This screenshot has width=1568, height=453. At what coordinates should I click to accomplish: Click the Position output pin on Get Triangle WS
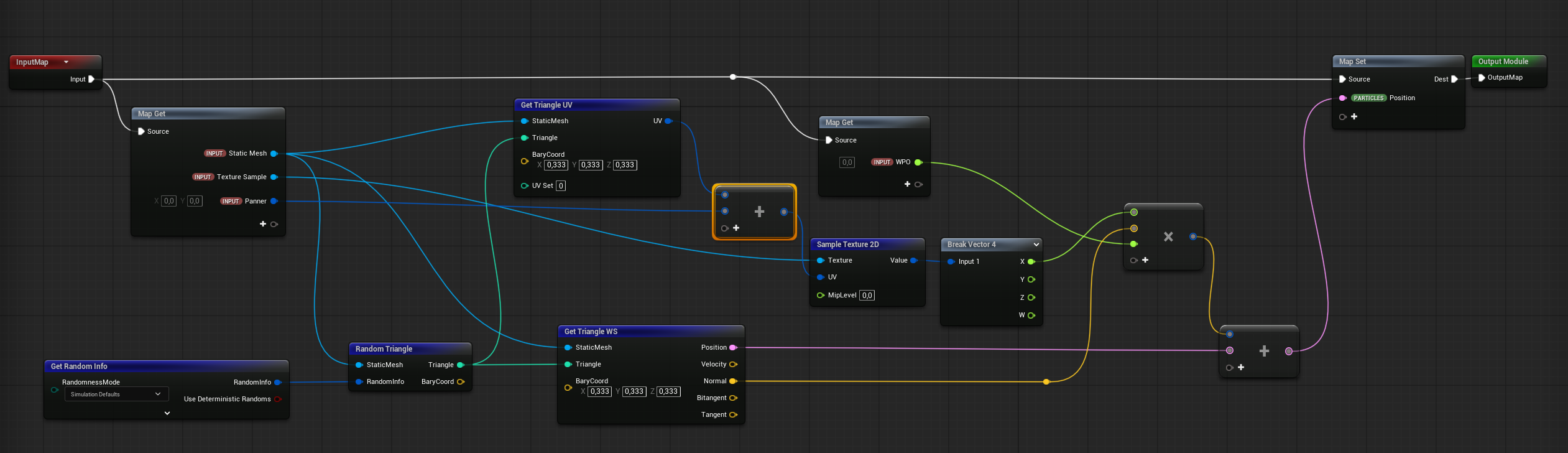point(733,347)
